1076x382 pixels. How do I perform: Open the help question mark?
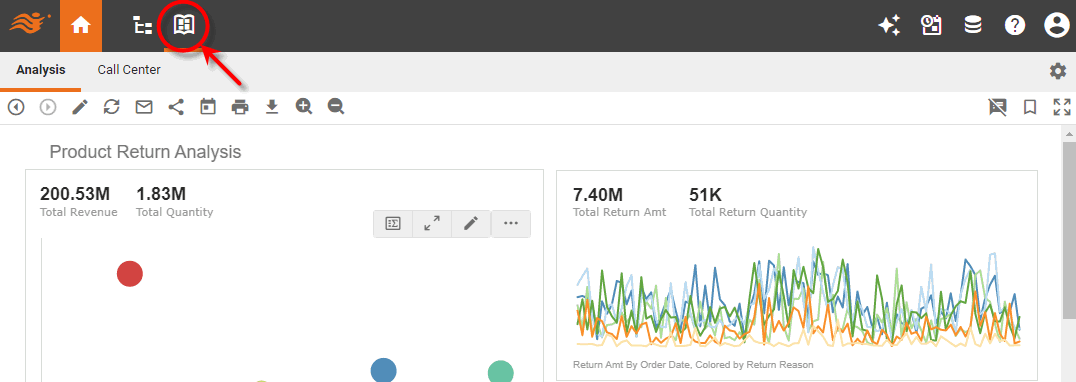coord(1014,26)
